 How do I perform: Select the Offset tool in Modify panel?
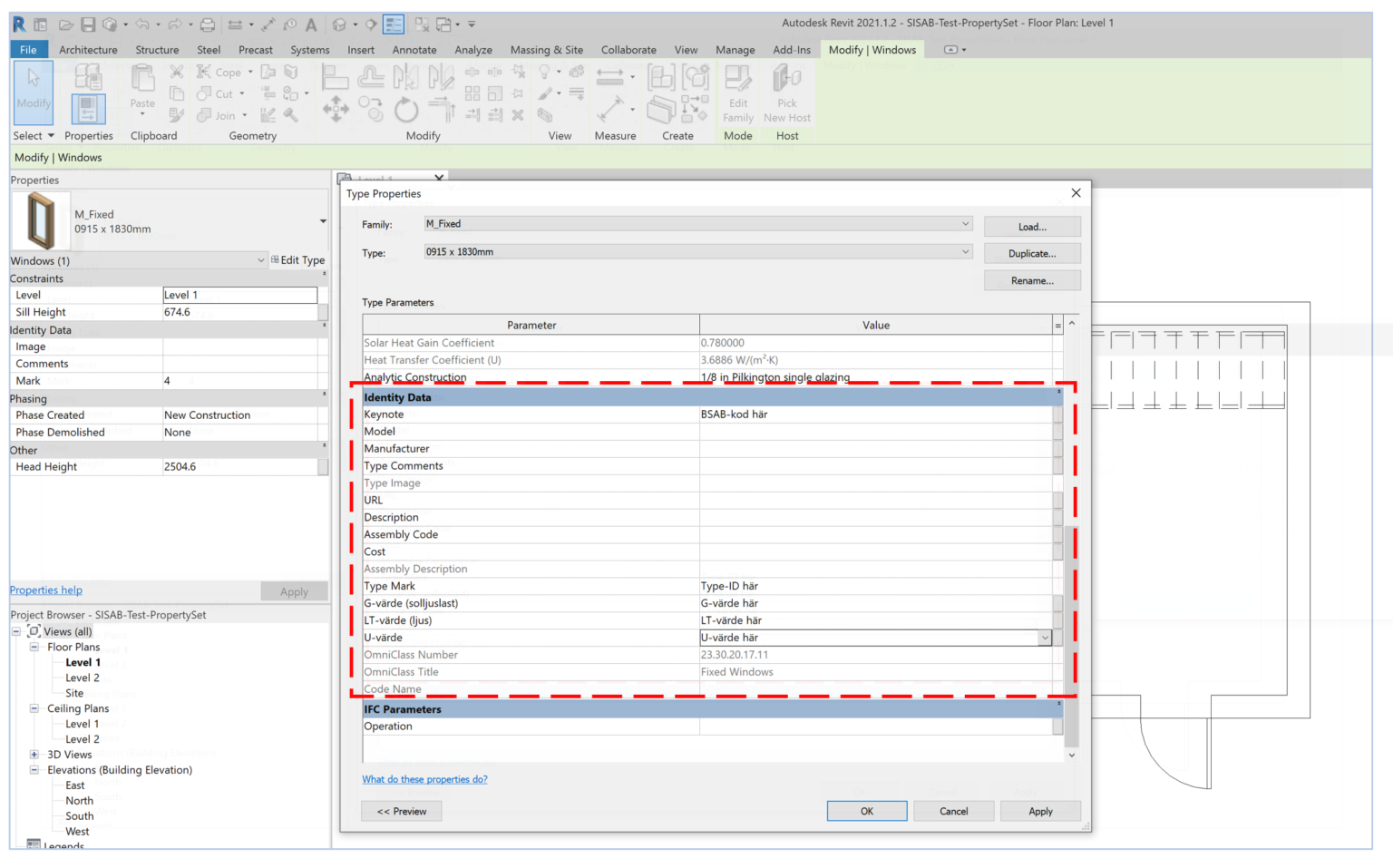pos(371,77)
